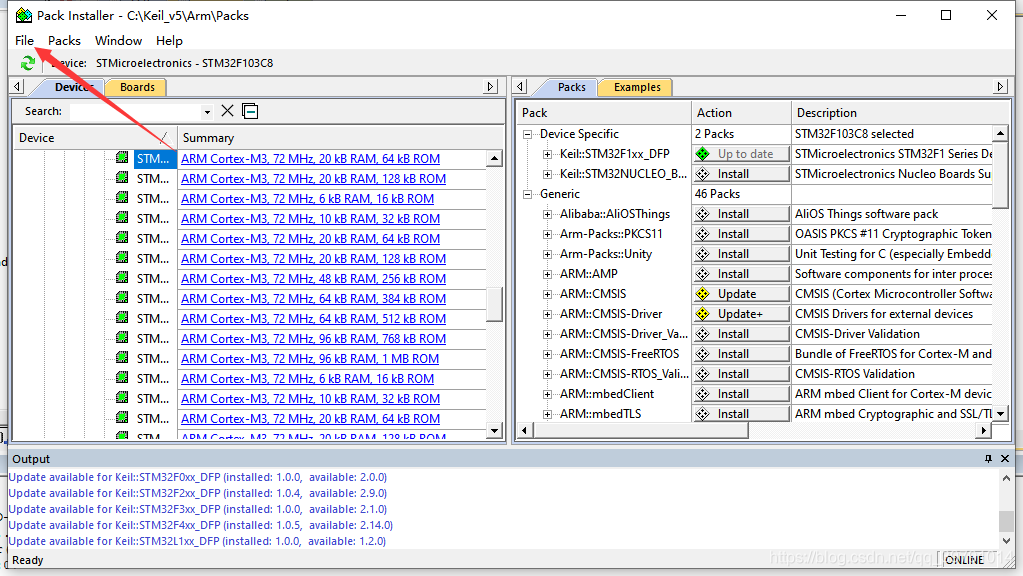Click the collapse all devices icon
1023x576 pixels.
[x=250, y=111]
